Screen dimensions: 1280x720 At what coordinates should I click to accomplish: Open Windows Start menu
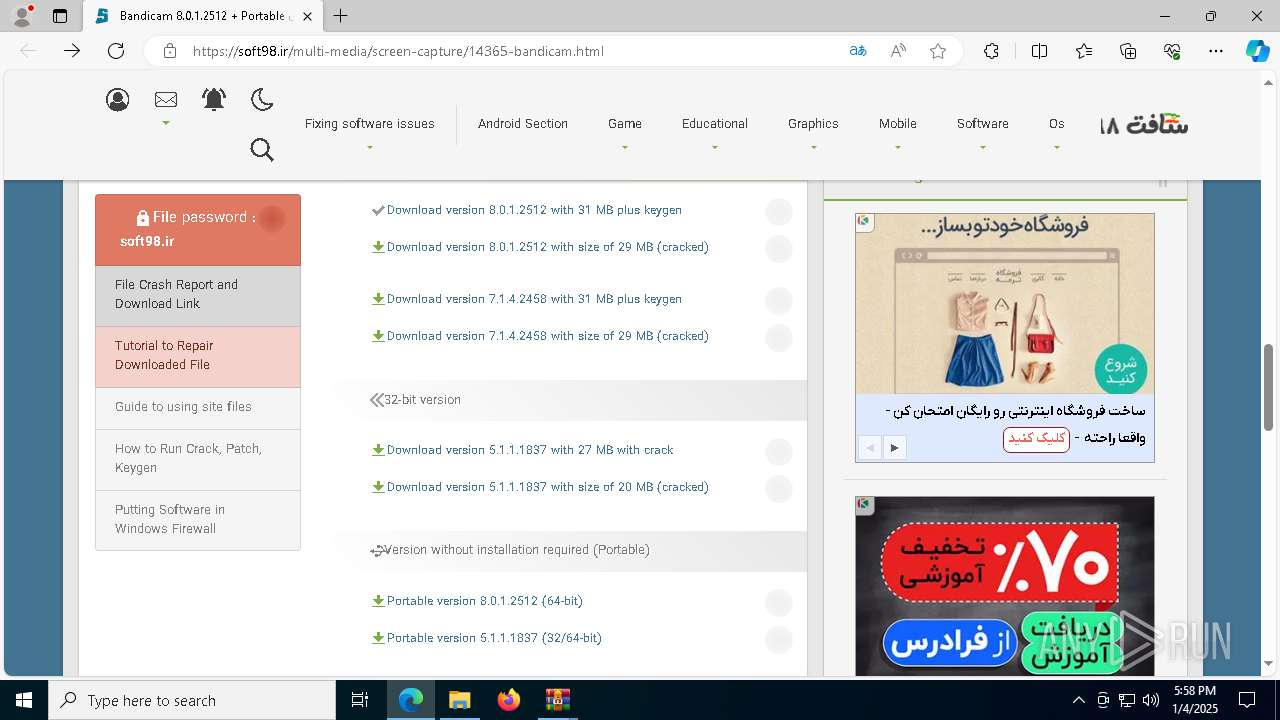(24, 700)
